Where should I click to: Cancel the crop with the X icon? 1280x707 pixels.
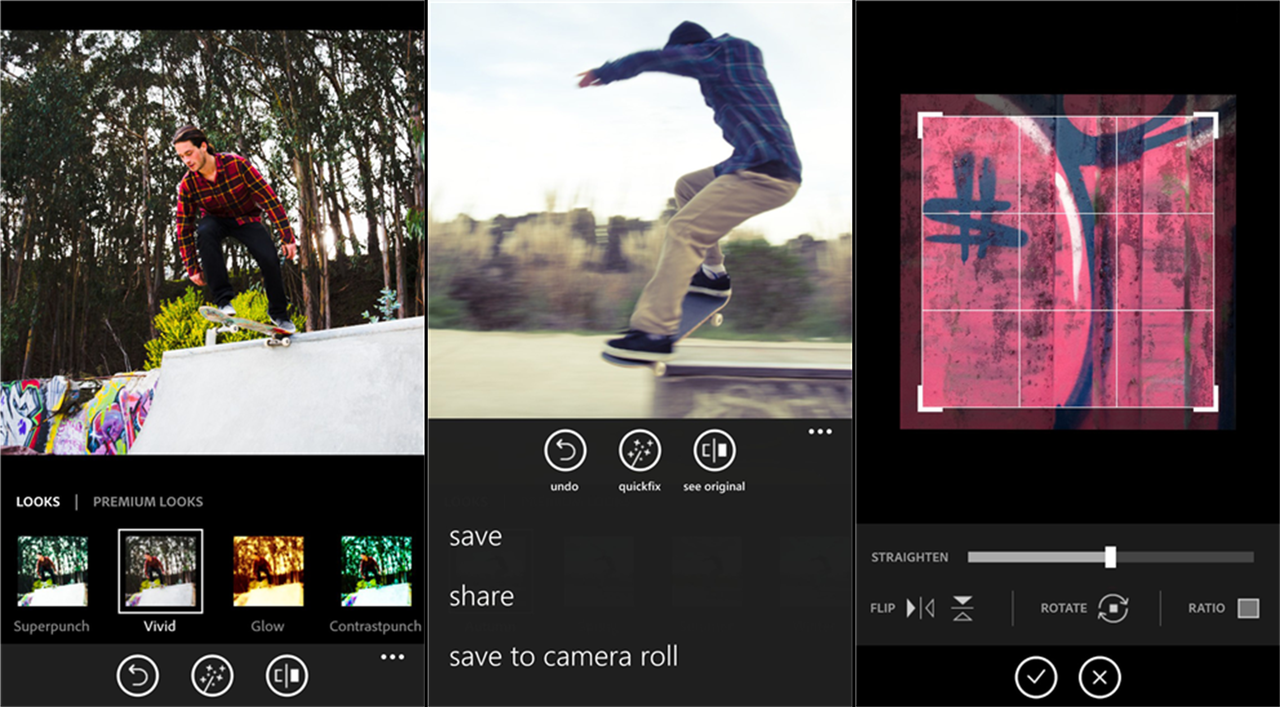[1100, 678]
